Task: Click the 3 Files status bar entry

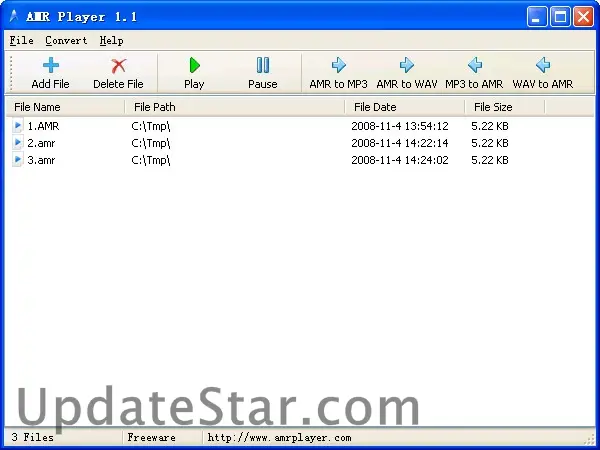Action: pos(33,437)
